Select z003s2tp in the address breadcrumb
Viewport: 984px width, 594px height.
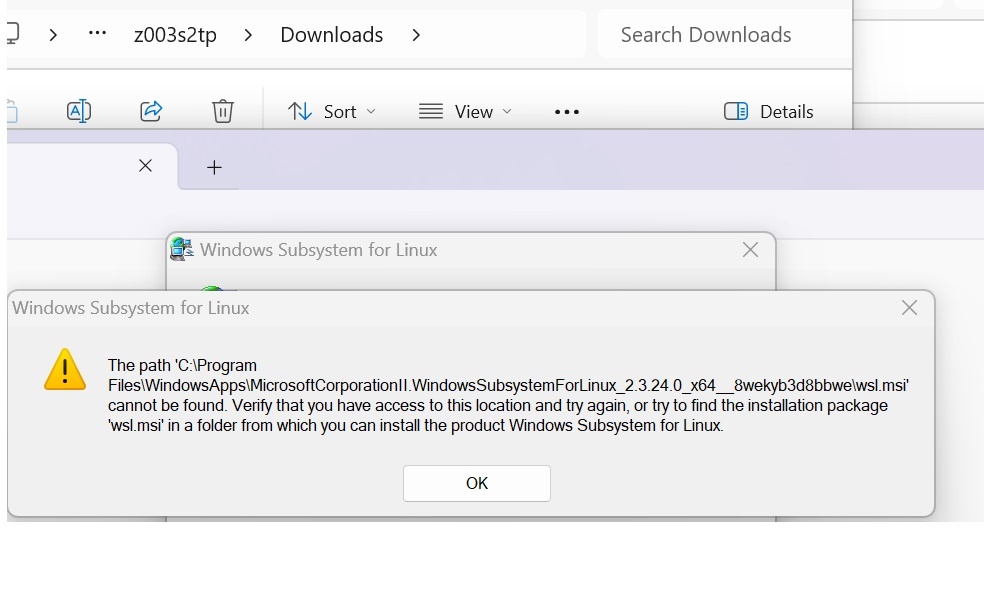175,34
